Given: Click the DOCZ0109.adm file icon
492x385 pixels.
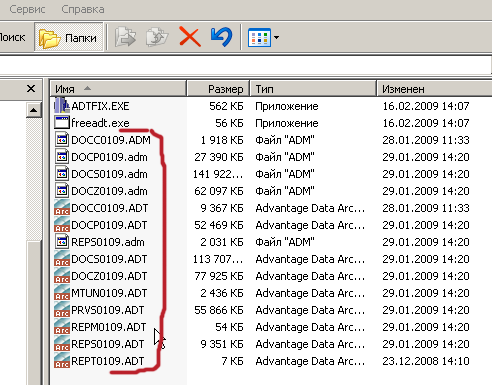Looking at the screenshot, I should click(x=62, y=191).
